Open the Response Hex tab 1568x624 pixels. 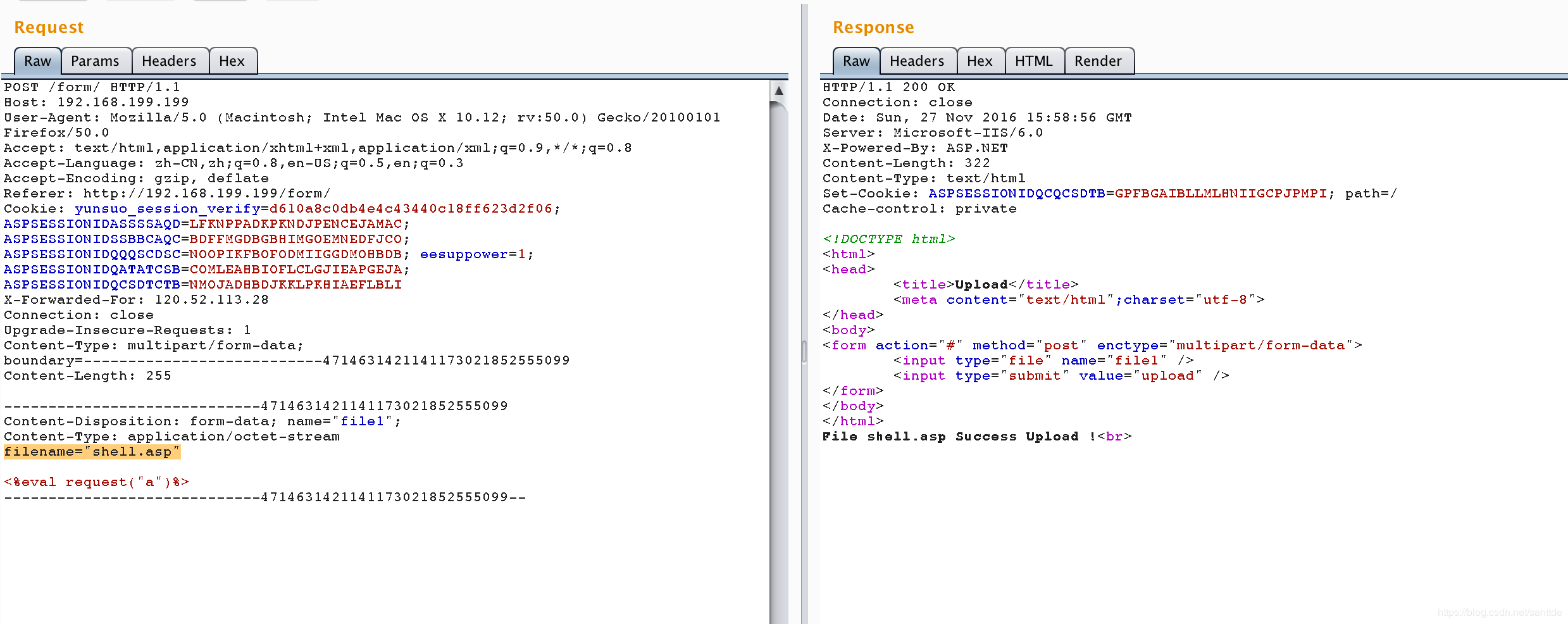[980, 61]
